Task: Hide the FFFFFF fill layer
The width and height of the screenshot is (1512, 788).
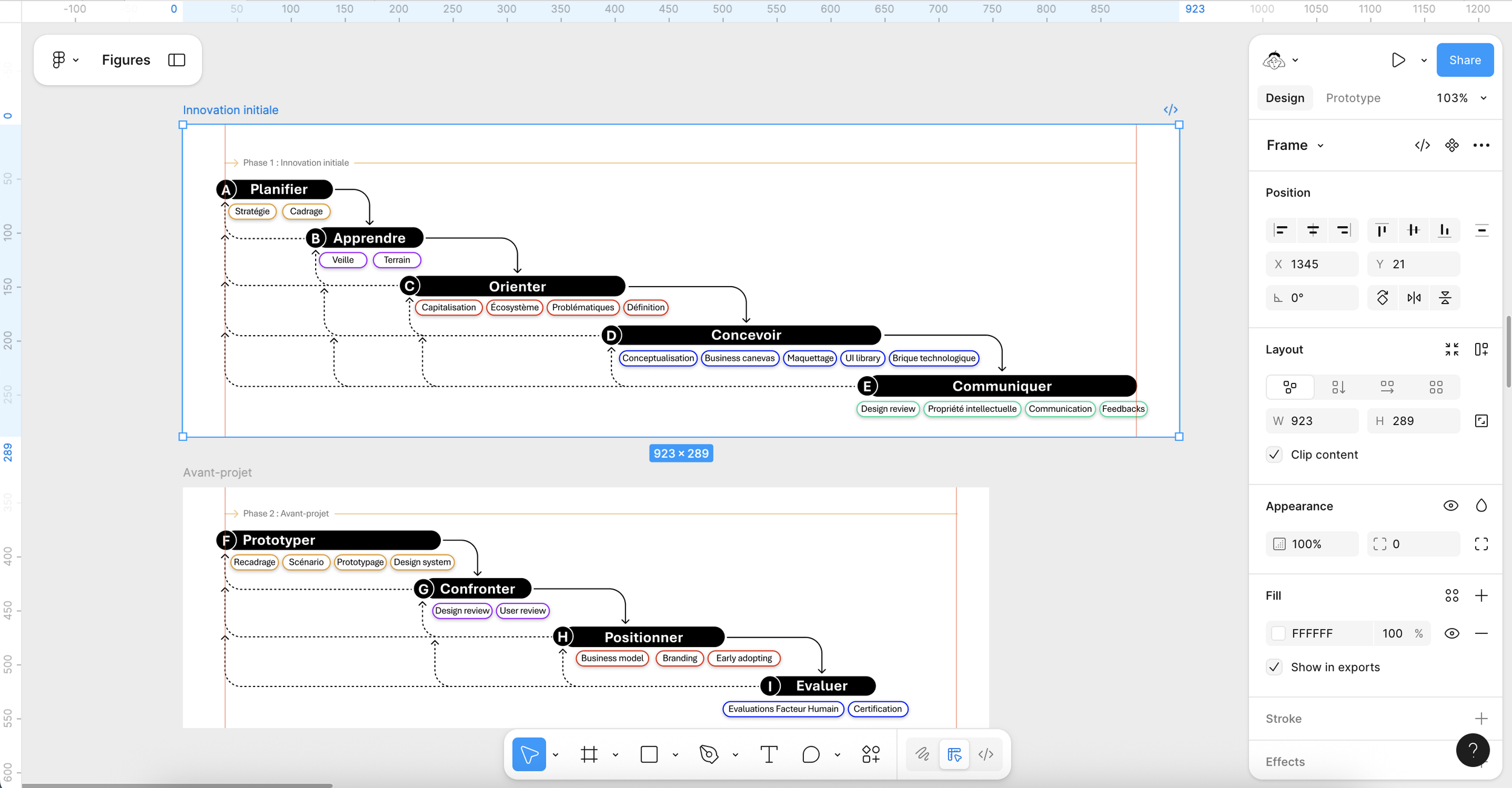Action: 1452,633
